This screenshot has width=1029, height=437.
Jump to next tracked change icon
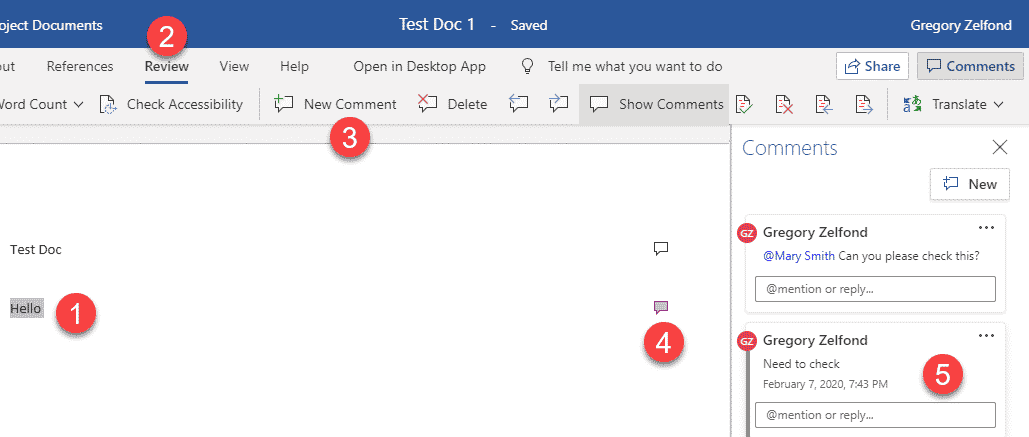(864, 104)
